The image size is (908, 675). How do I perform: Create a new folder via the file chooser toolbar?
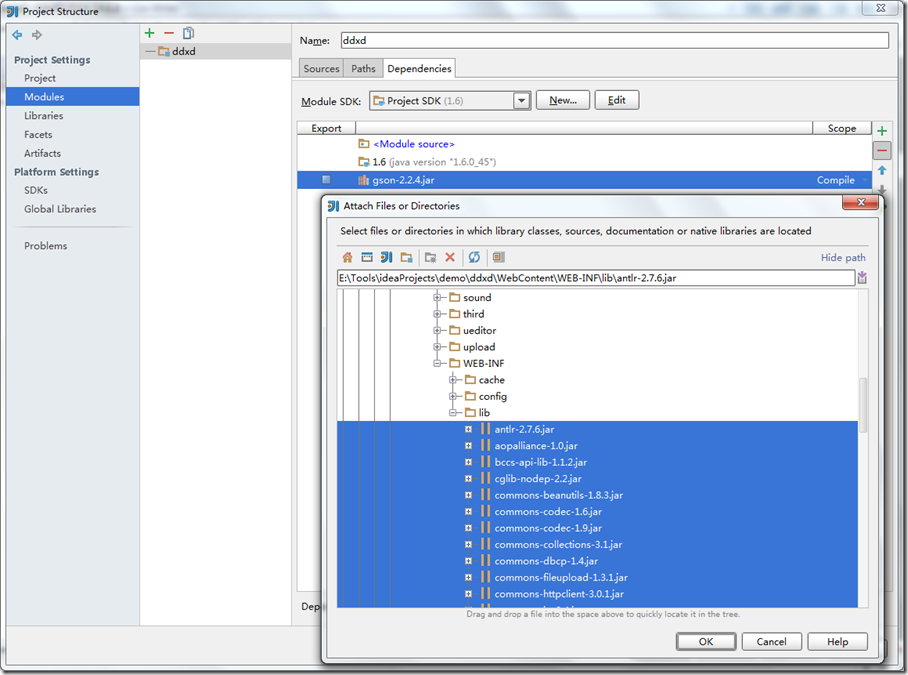pos(407,257)
